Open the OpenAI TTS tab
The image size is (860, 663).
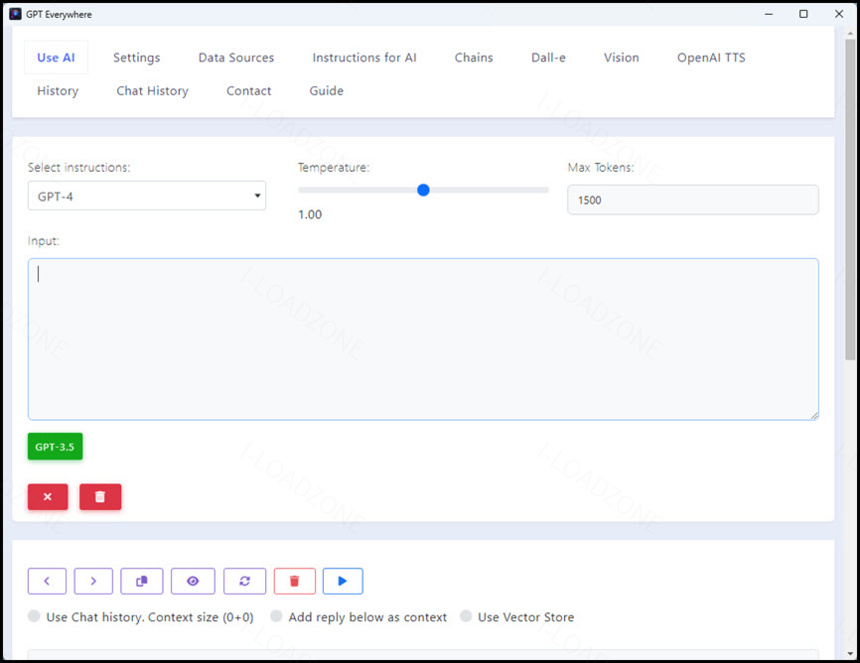tap(711, 58)
